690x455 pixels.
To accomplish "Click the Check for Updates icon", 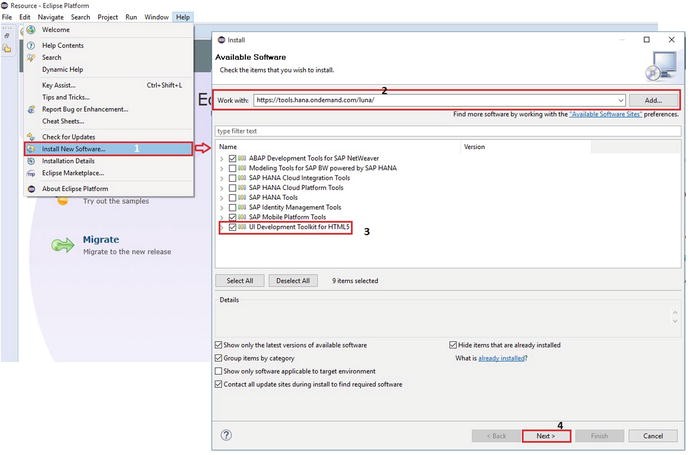I will 31,137.
